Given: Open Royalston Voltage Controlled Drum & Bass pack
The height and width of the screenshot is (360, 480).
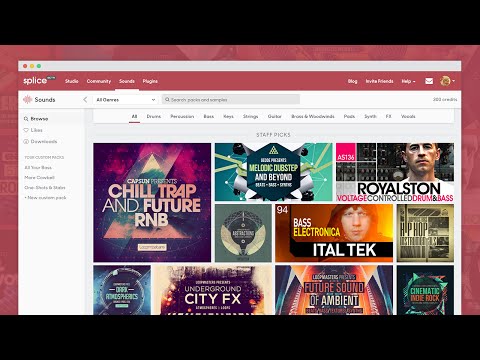Looking at the screenshot, I should [x=395, y=172].
